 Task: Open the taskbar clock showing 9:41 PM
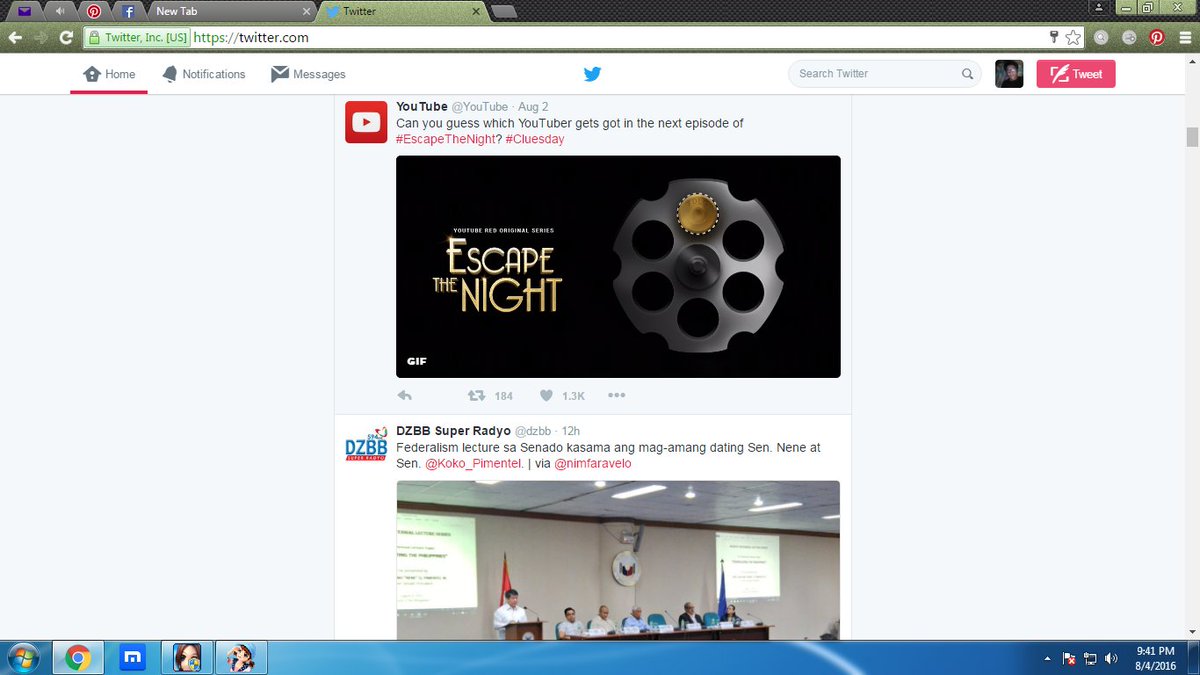pos(1155,658)
